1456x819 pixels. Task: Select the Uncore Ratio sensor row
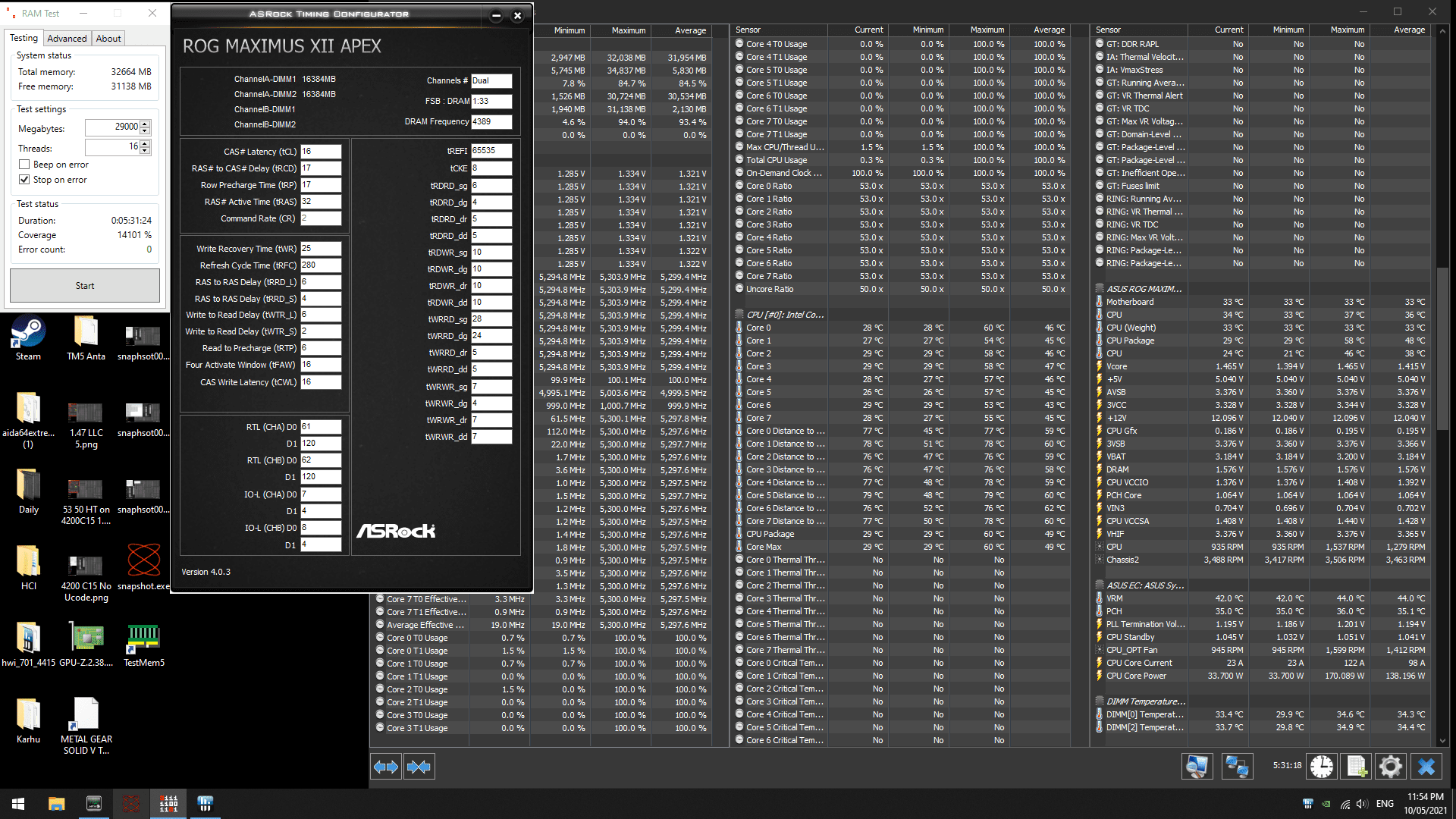coord(901,289)
